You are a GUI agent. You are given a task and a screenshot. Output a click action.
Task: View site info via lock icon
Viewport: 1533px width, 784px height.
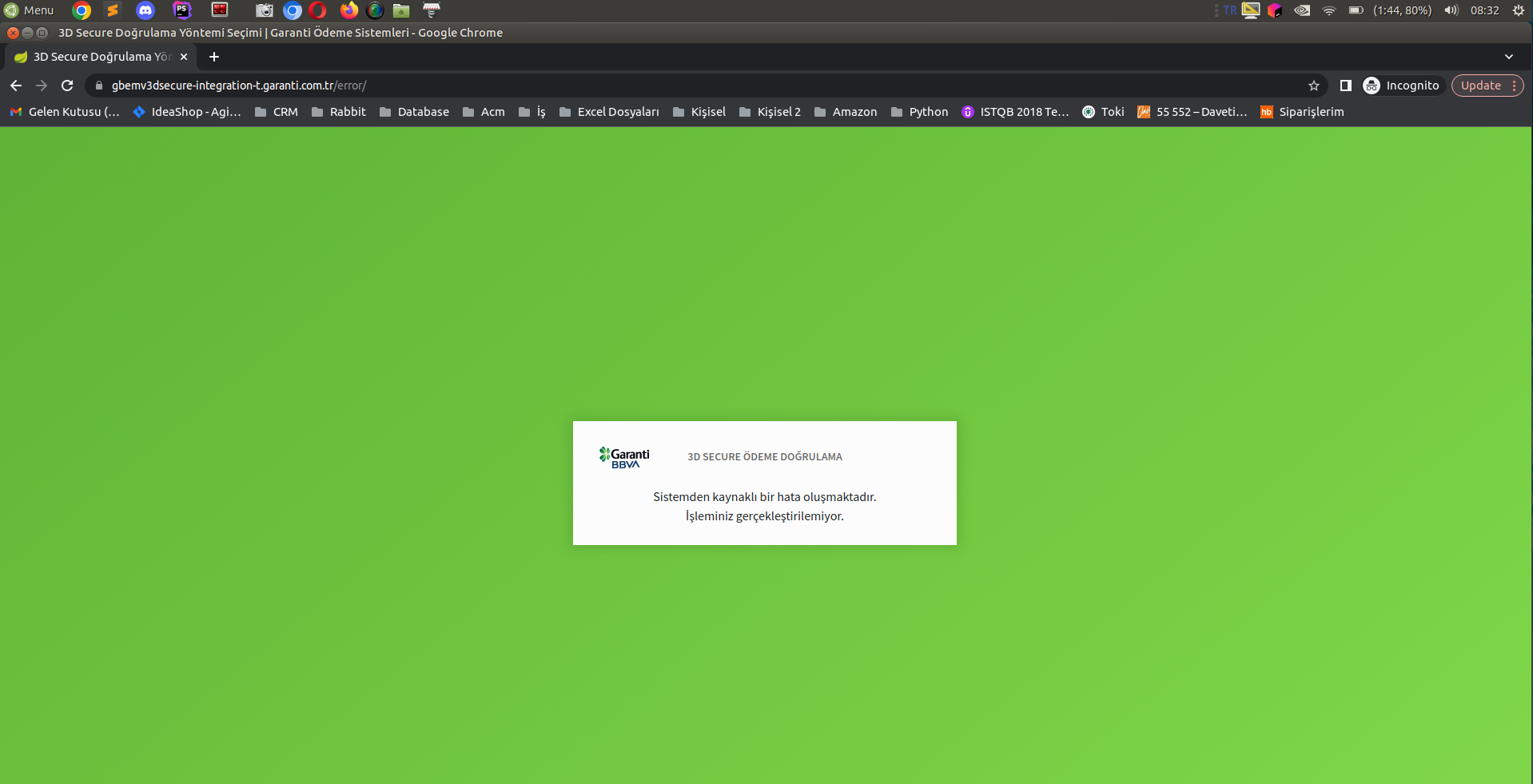99,86
